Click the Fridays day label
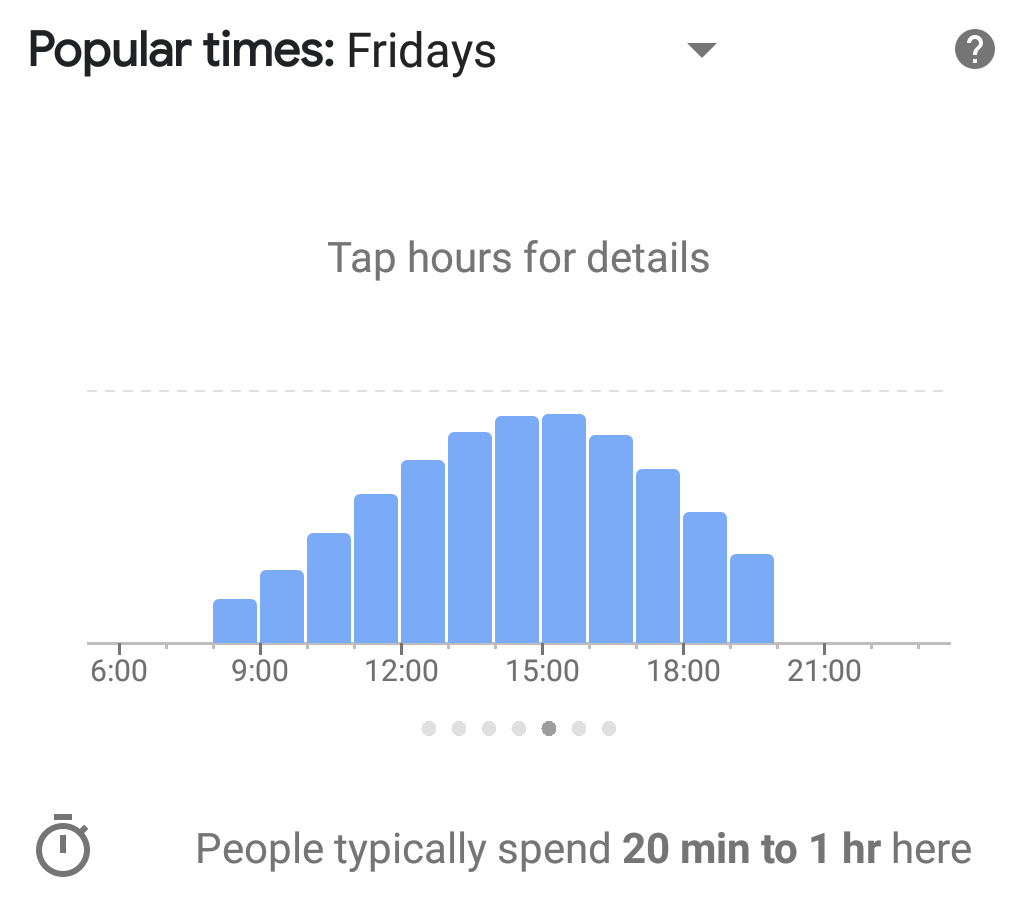 (421, 51)
